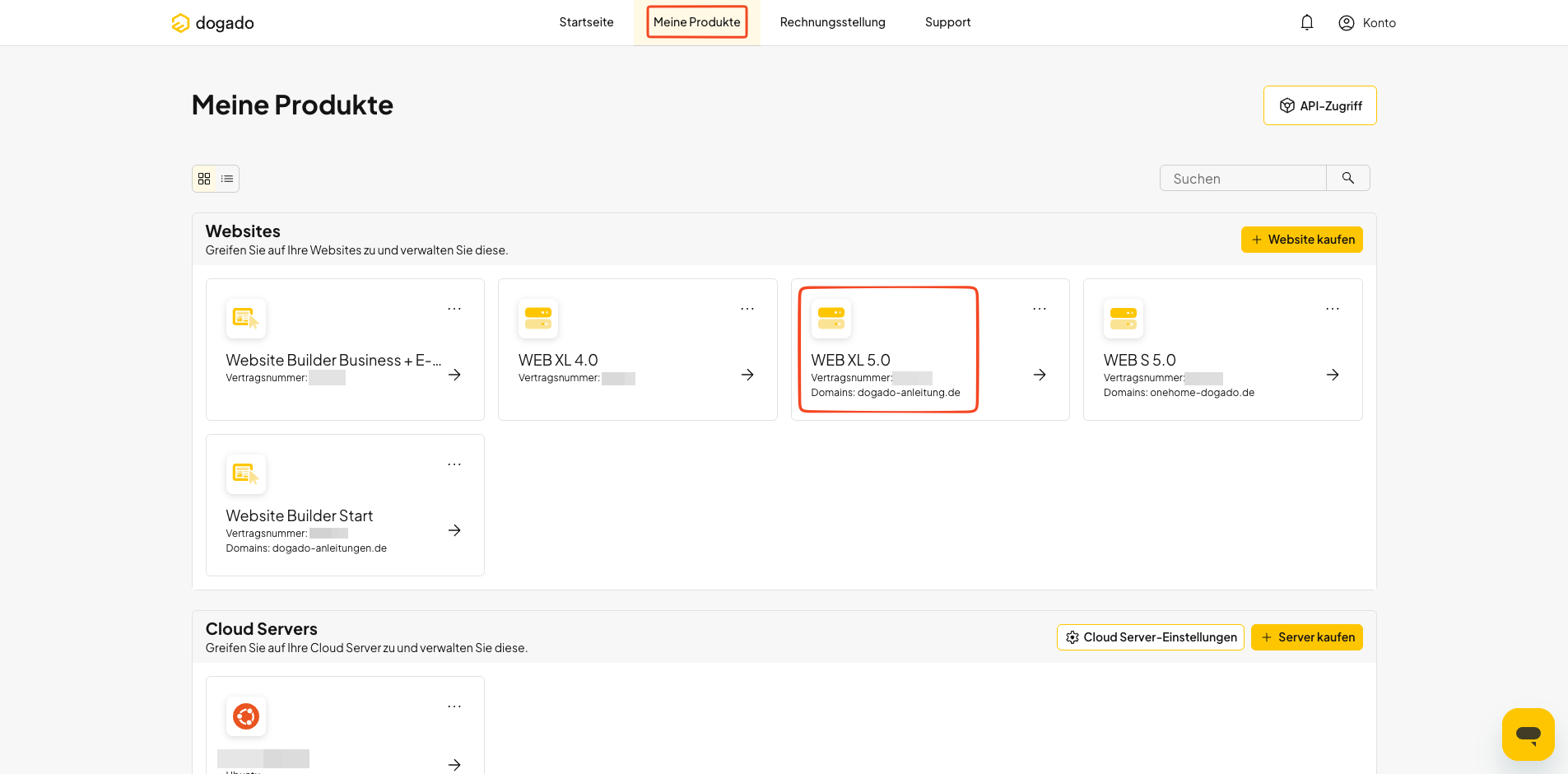Open the Support tab
The width and height of the screenshot is (1568, 774).
click(948, 22)
